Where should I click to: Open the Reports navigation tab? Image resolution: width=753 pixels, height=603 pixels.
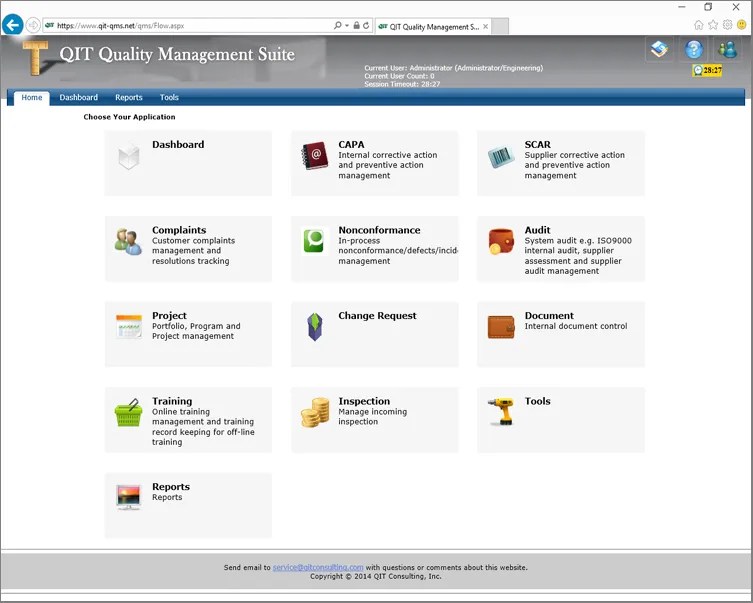[129, 97]
